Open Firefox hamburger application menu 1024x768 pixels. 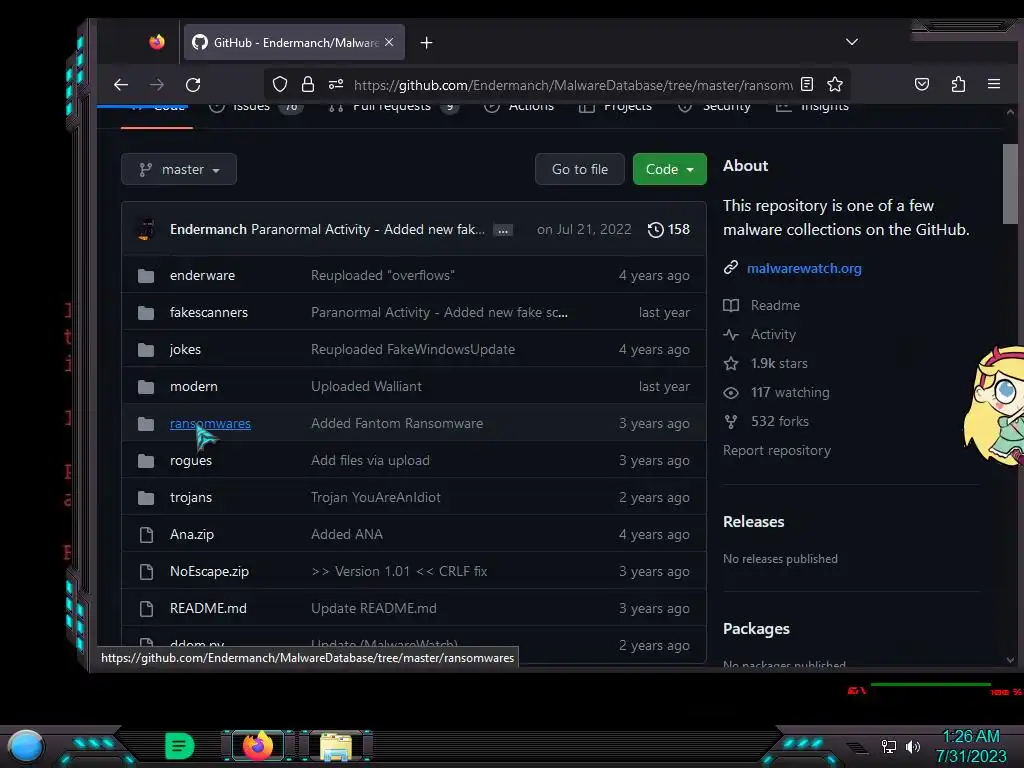994,84
